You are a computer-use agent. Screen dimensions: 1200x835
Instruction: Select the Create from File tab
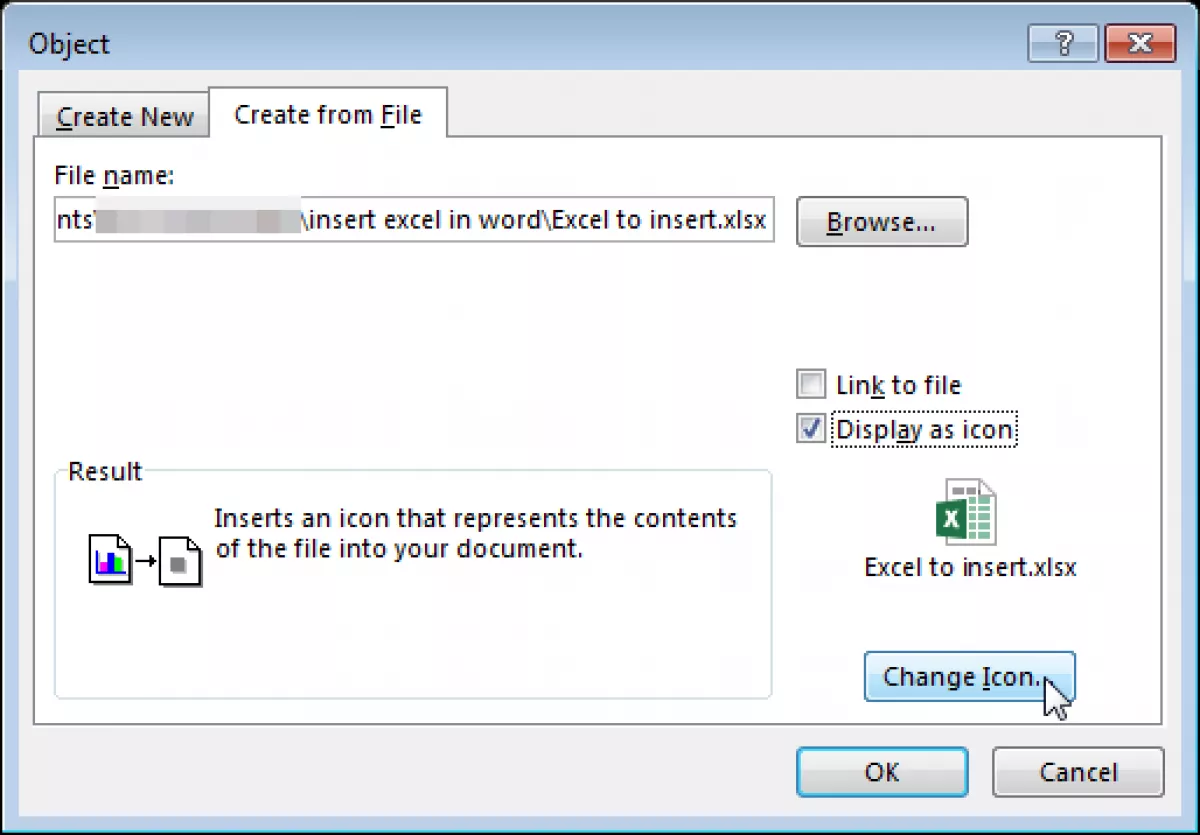(x=328, y=113)
